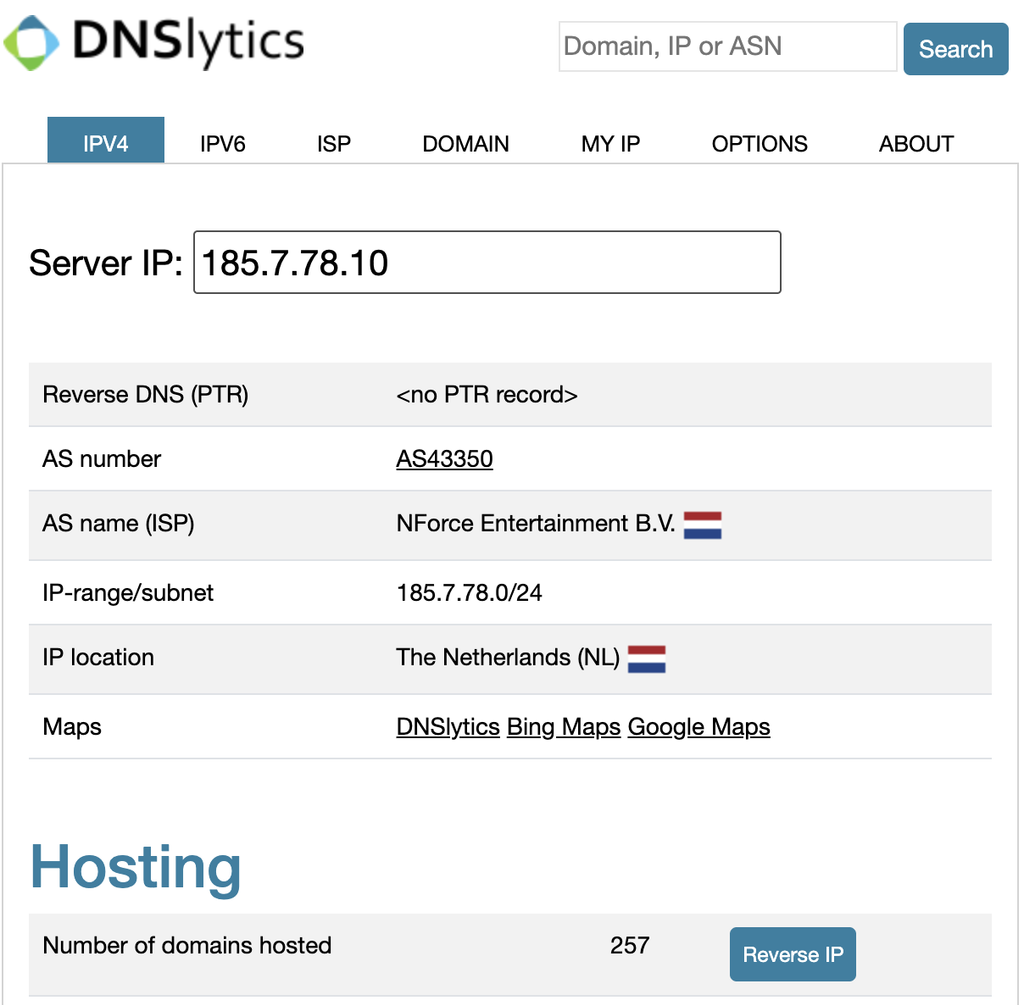Click the 'Maps' row label

point(72,727)
